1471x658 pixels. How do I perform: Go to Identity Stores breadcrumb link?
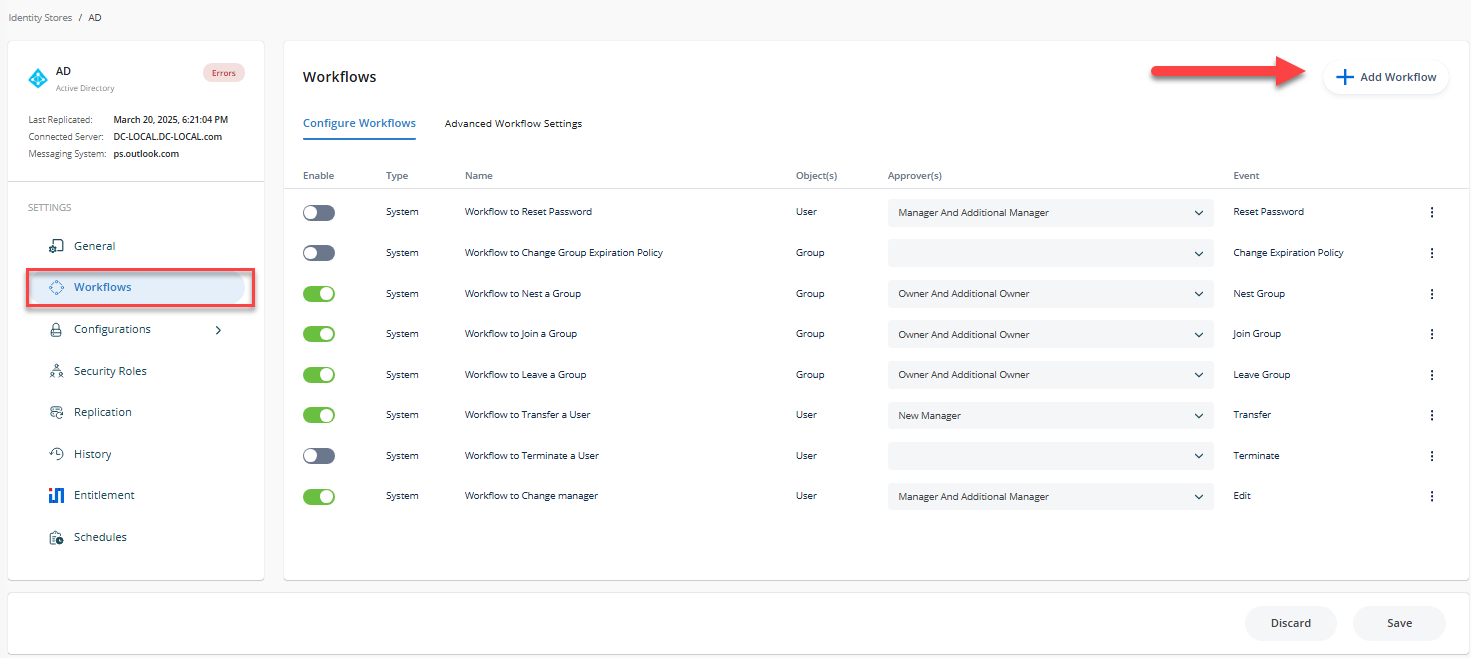[40, 18]
